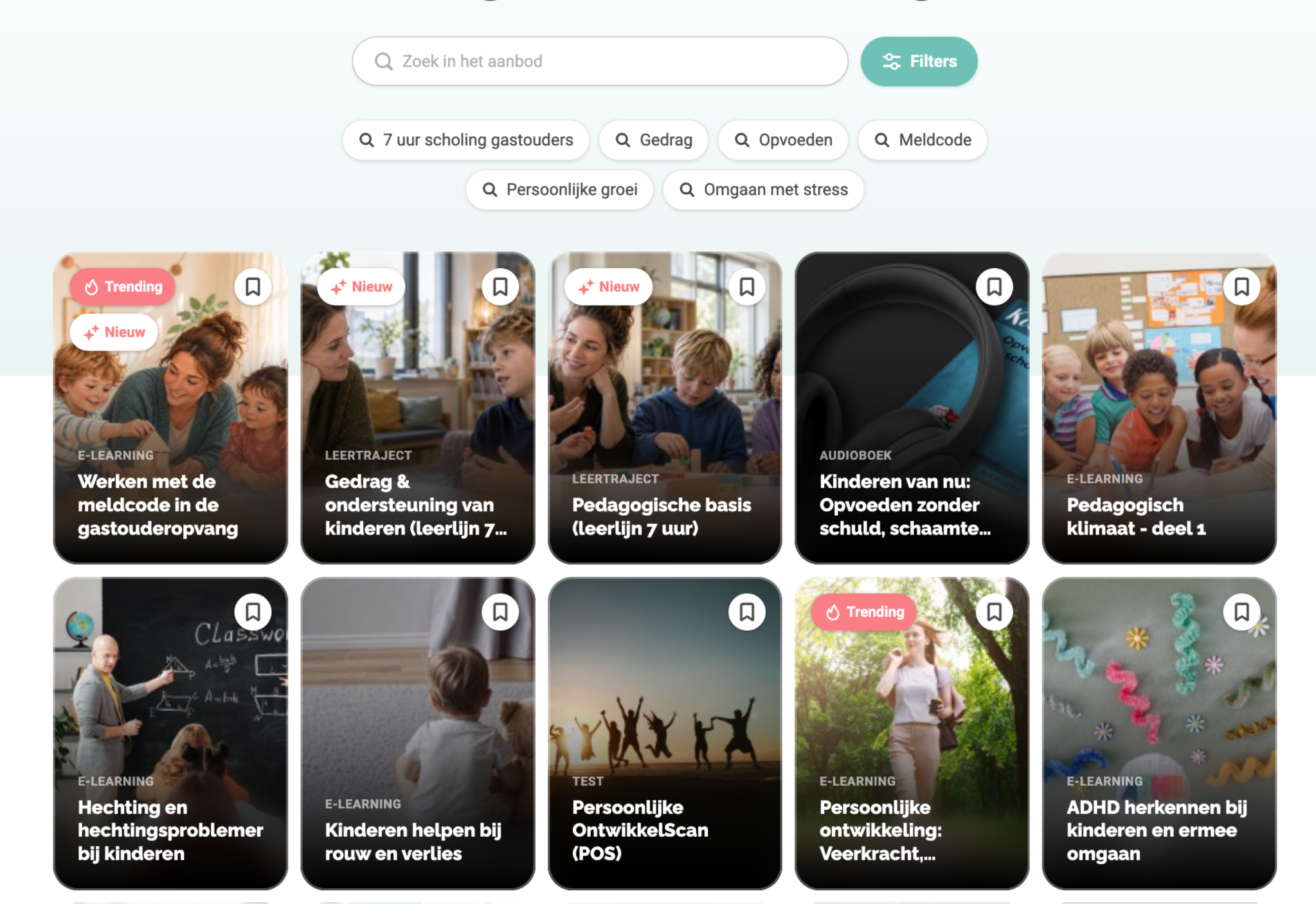The height and width of the screenshot is (921, 1316).
Task: Click Trending badge on the meldcode card
Action: (x=123, y=287)
